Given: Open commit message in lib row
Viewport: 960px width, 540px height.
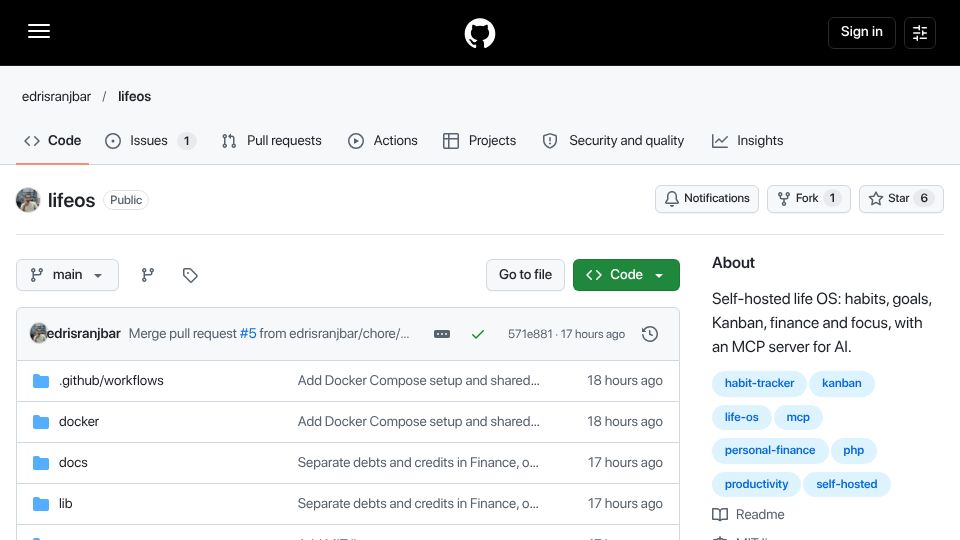Looking at the screenshot, I should pos(418,504).
